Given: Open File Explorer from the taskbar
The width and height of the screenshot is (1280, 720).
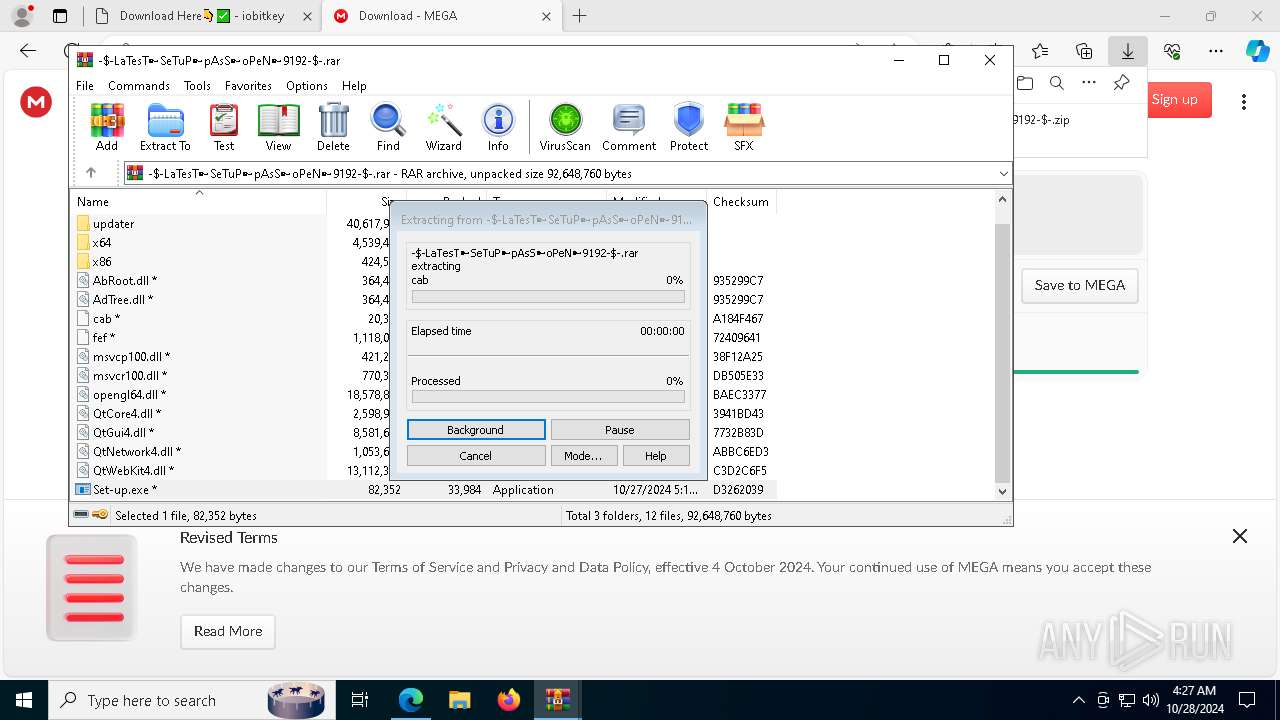Looking at the screenshot, I should (x=460, y=700).
